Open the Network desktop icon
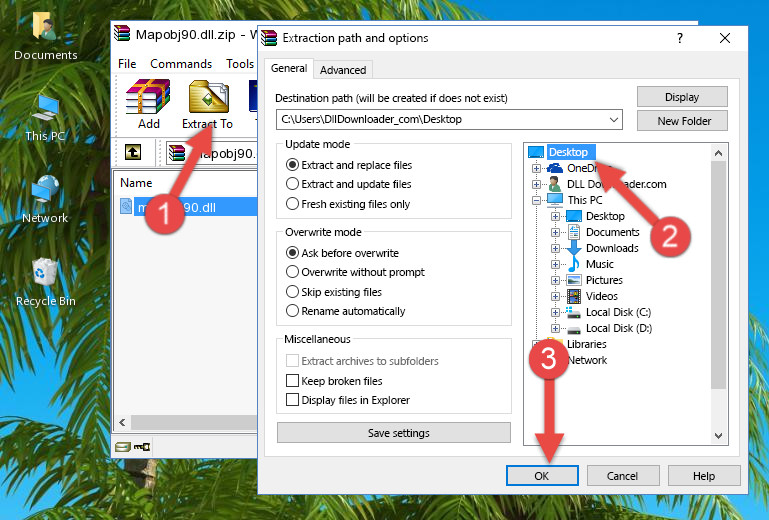 click(45, 200)
